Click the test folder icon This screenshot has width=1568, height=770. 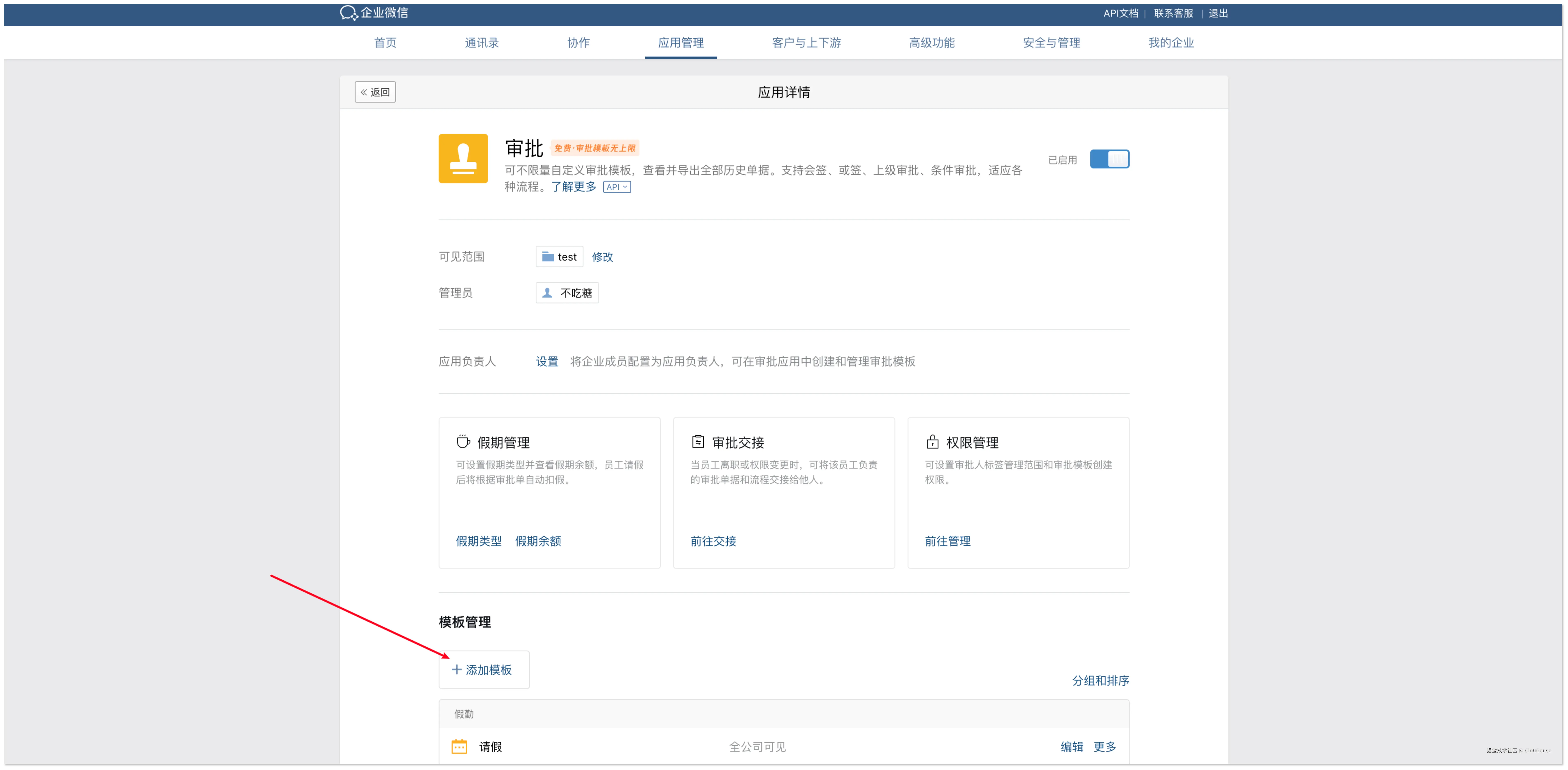[548, 257]
